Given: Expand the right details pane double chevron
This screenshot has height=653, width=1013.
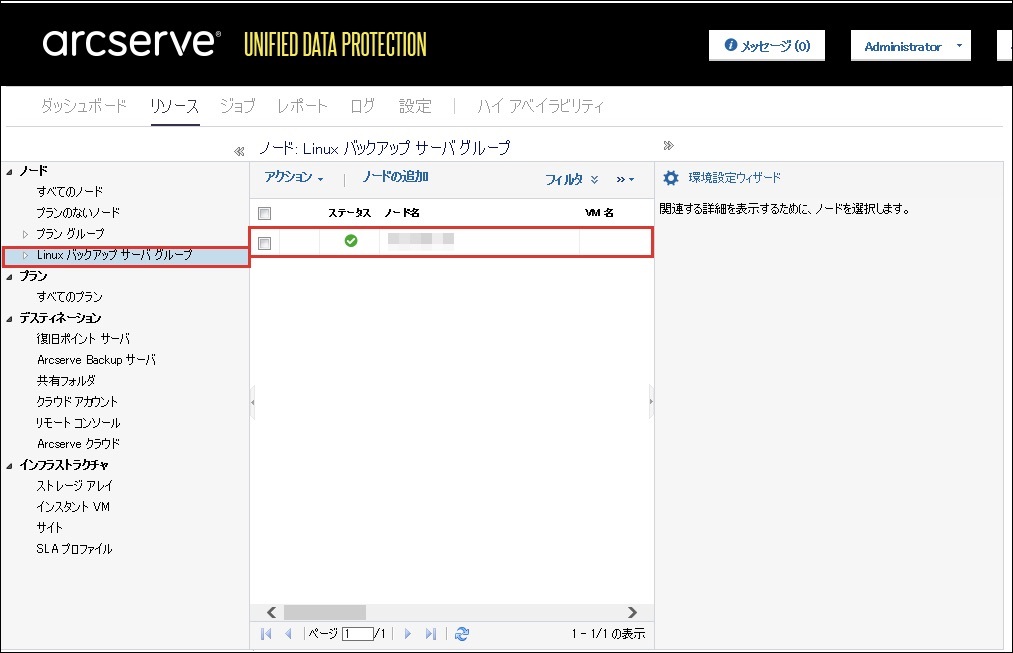Looking at the screenshot, I should click(x=669, y=145).
